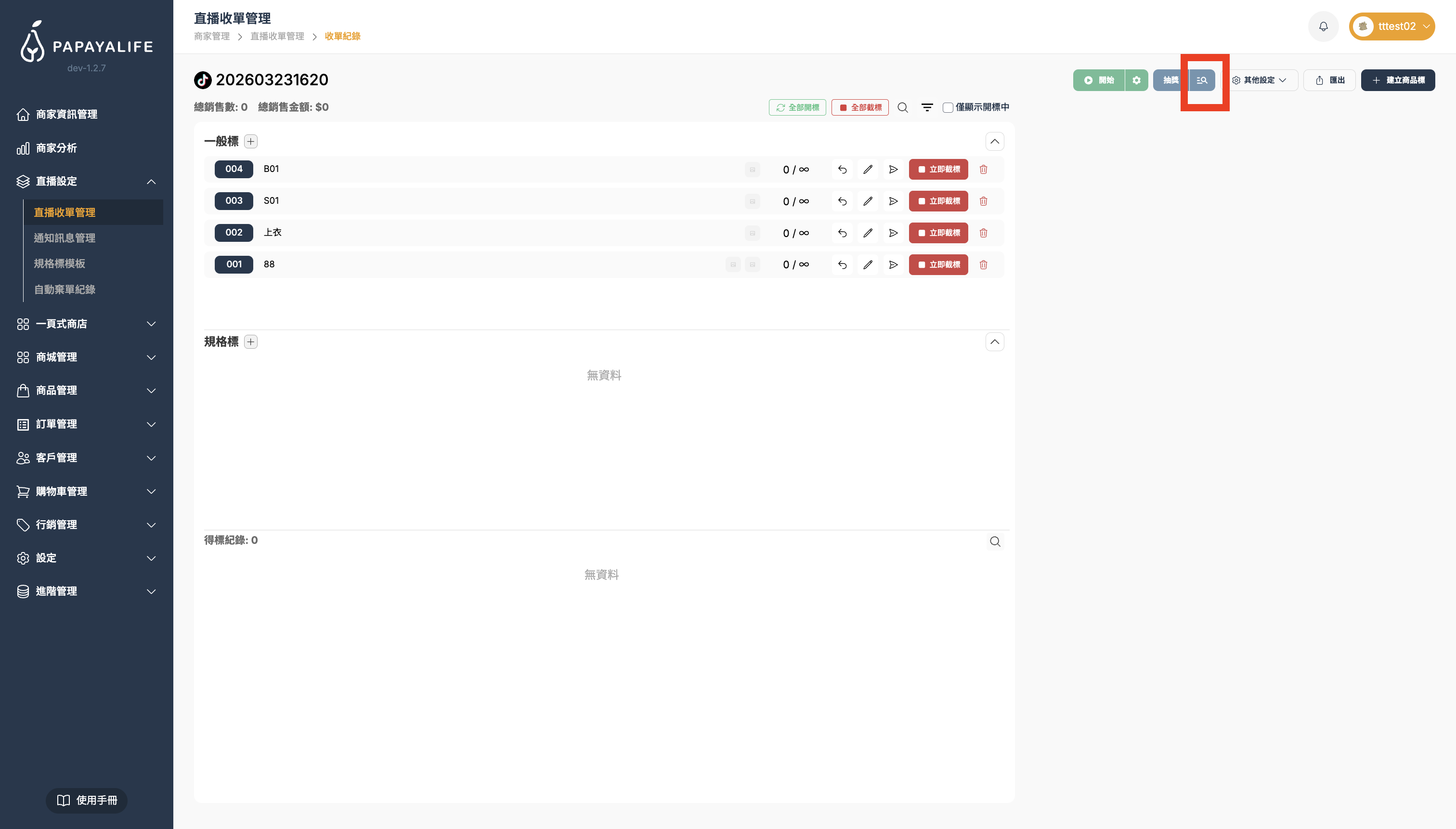Click the list-search icon beside 抽獎
This screenshot has width=1456, height=829.
point(1202,80)
